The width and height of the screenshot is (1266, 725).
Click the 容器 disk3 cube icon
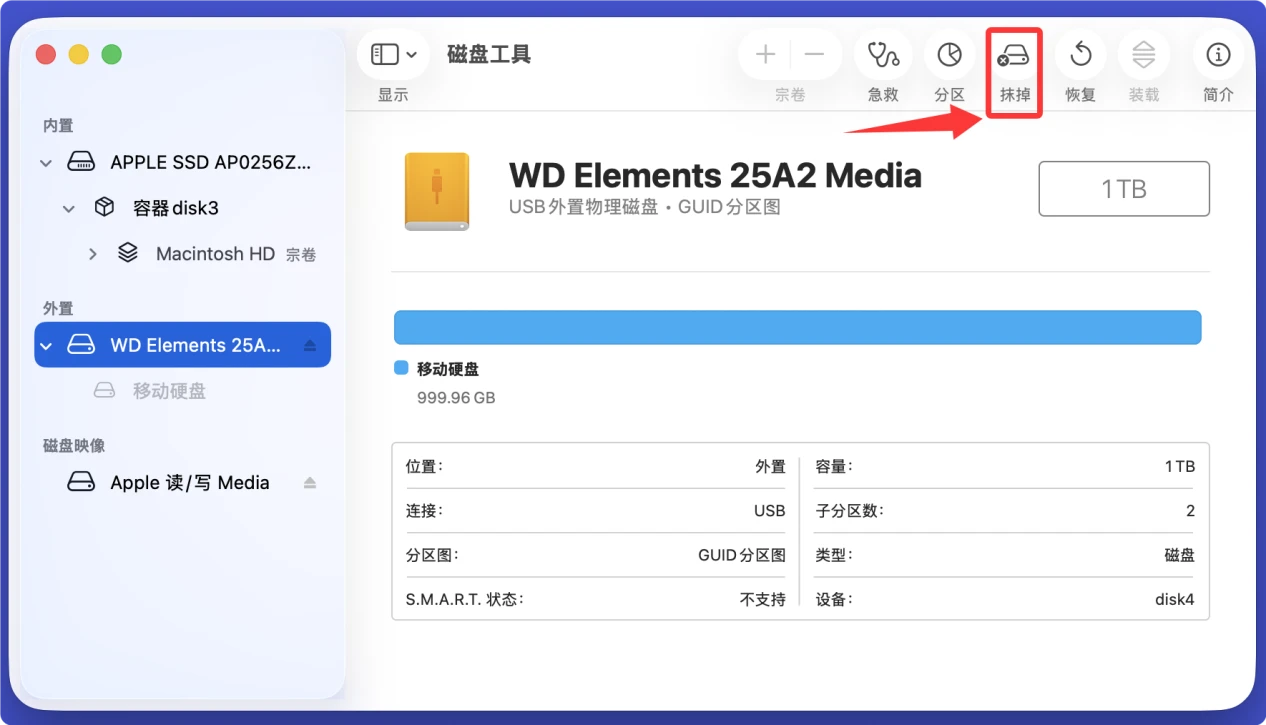[104, 208]
